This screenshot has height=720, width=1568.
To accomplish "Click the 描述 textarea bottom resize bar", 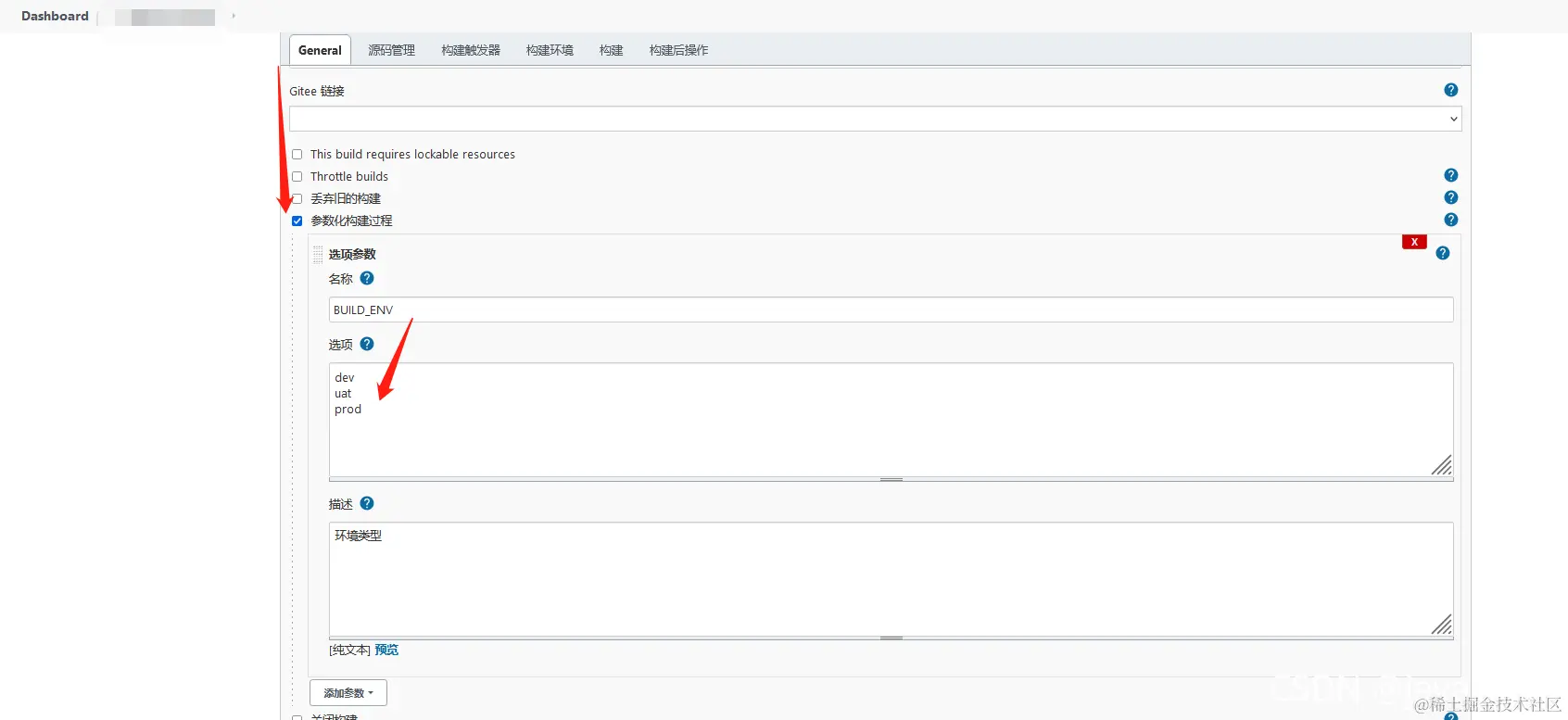I will [891, 638].
